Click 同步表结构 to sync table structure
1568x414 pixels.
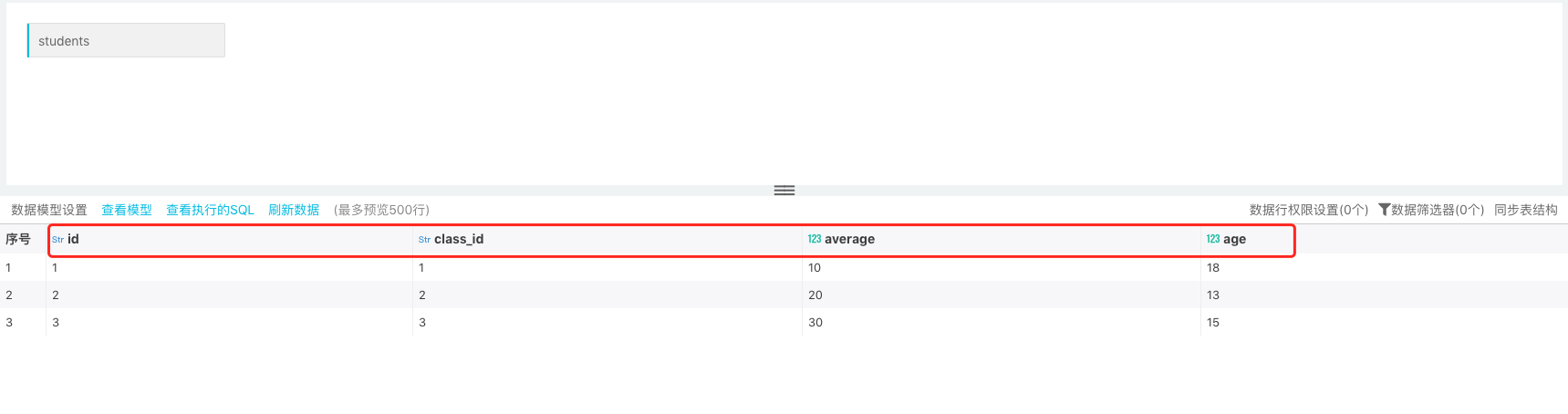[x=1526, y=210]
